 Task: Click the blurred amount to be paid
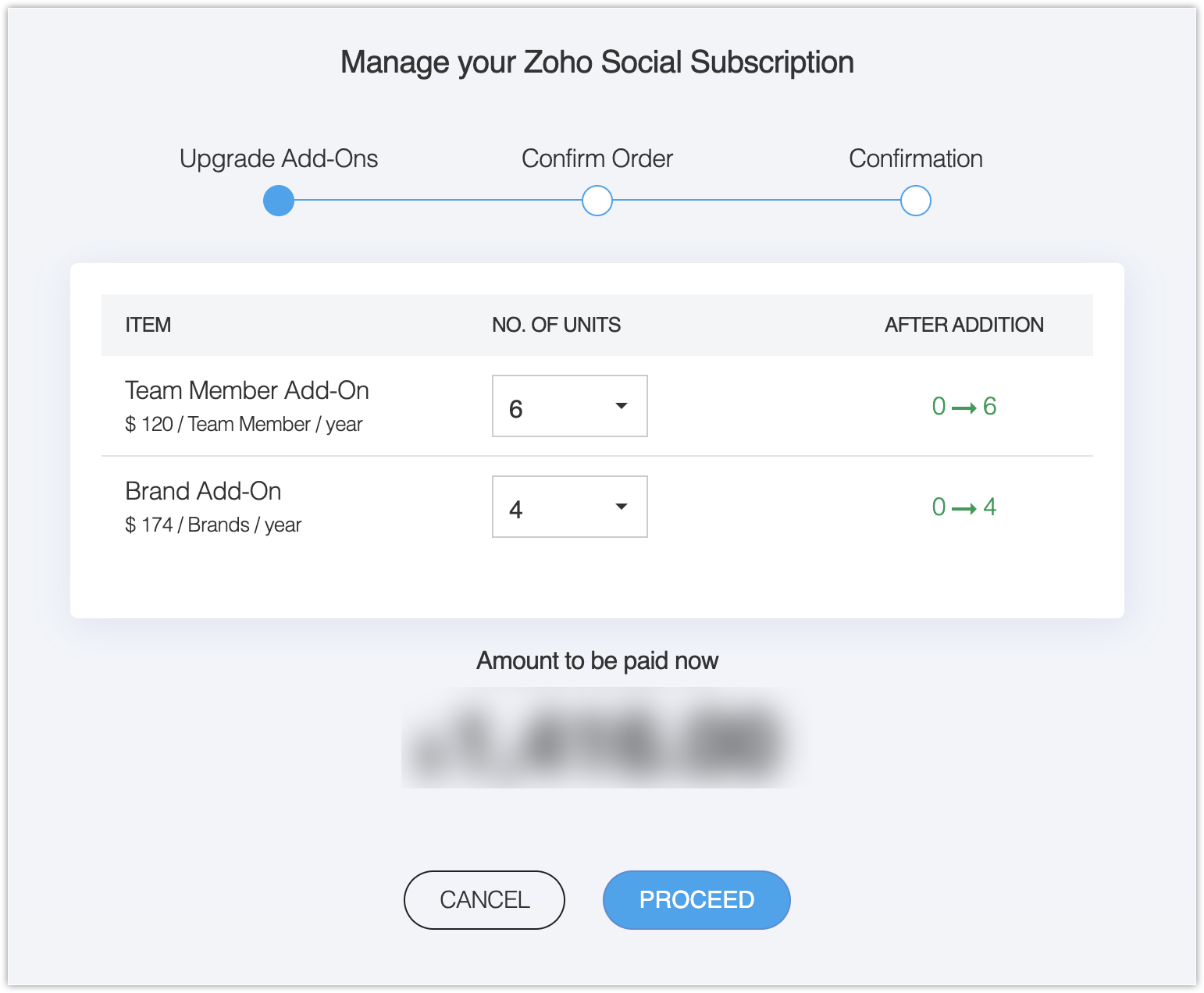[x=597, y=738]
